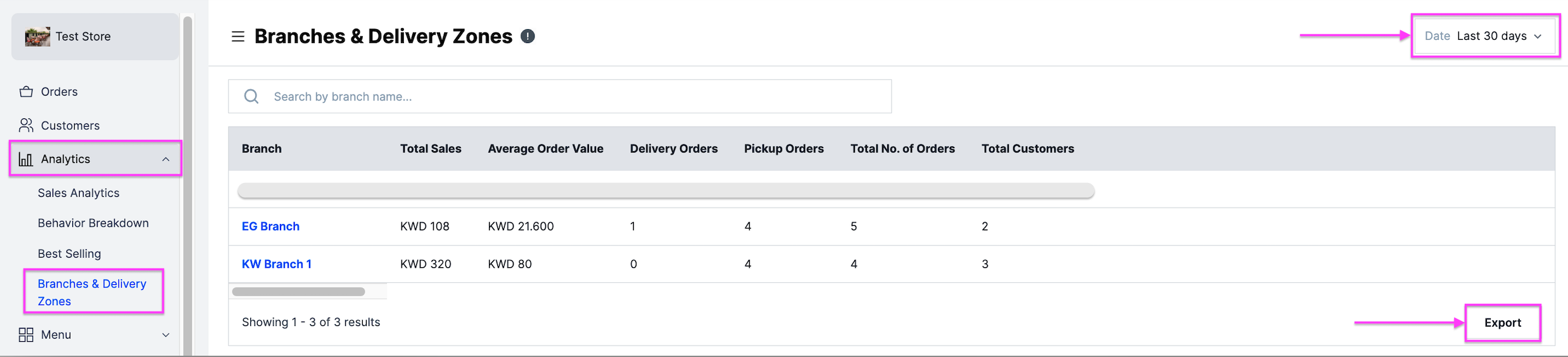This screenshot has height=357, width=1568.
Task: Open Branches & Delivery Zones item
Action: 92,292
